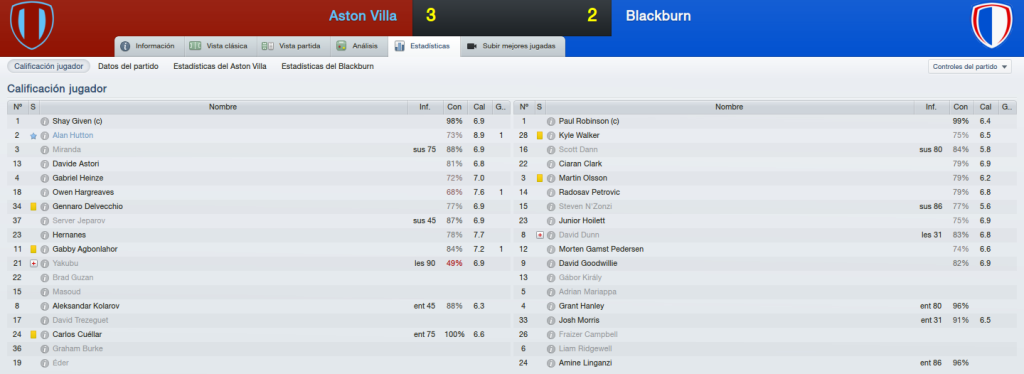Image resolution: width=1024 pixels, height=374 pixels.
Task: Click Kyle Walker's yellow card icon
Action: (539, 136)
